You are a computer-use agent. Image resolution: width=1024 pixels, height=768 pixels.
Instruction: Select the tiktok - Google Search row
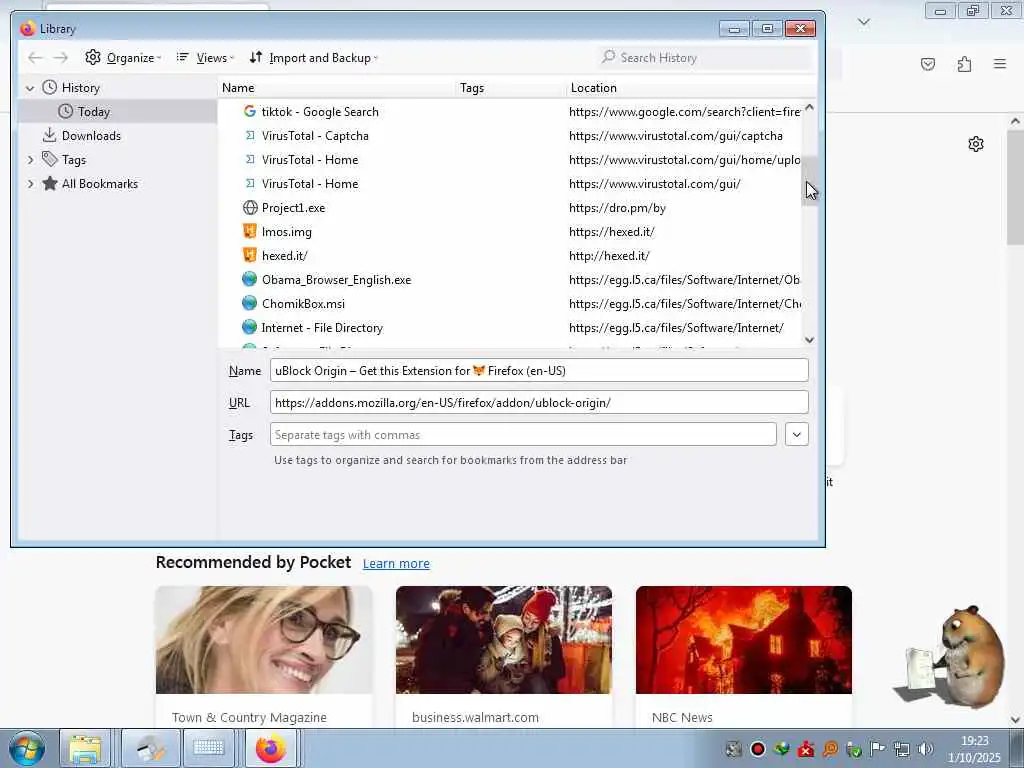click(509, 112)
